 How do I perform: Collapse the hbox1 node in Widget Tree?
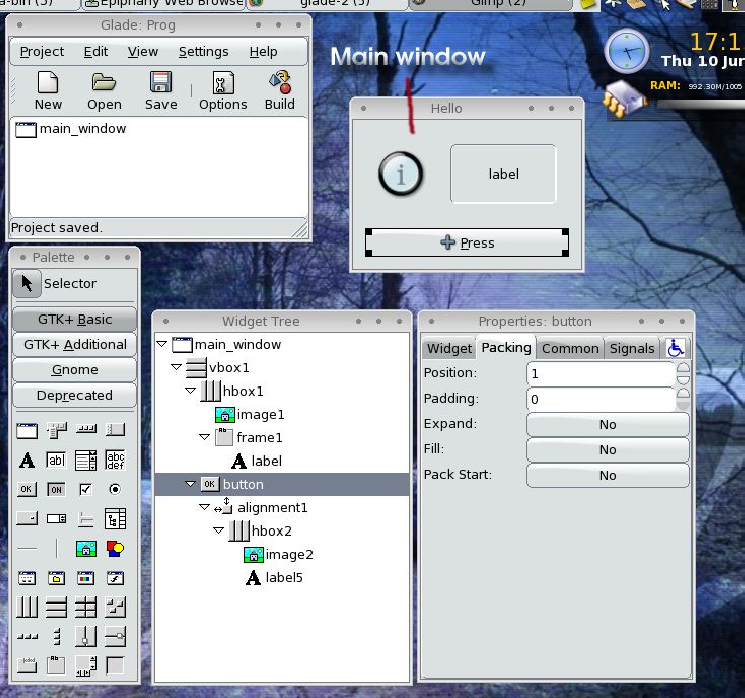[191, 391]
